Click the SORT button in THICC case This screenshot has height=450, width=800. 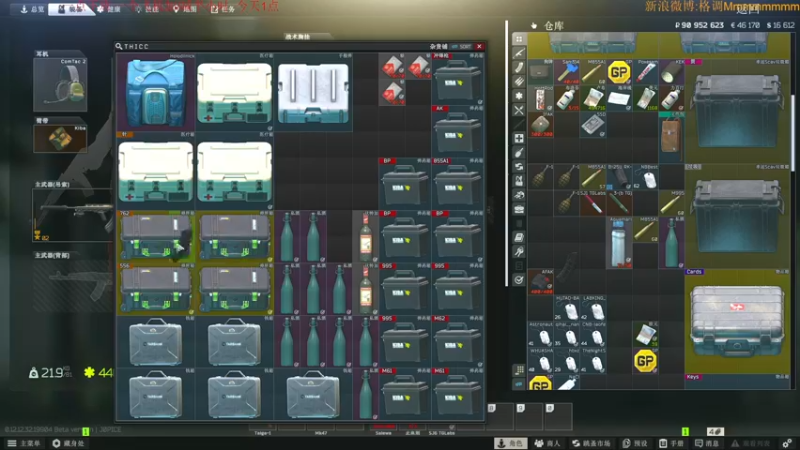coord(462,46)
